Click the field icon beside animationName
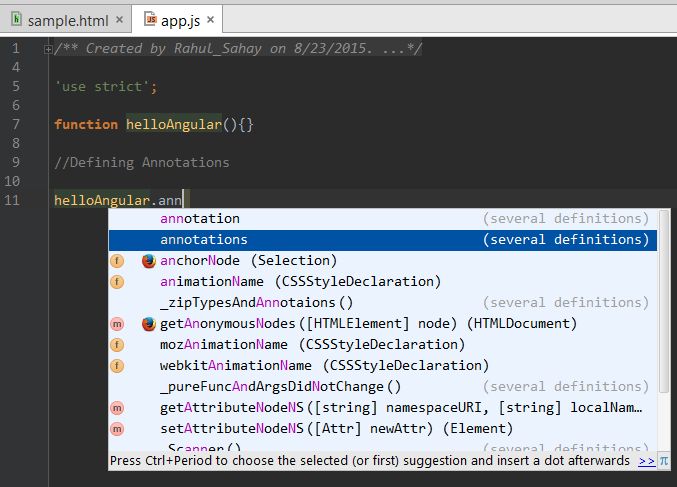Image resolution: width=677 pixels, height=487 pixels. (117, 282)
